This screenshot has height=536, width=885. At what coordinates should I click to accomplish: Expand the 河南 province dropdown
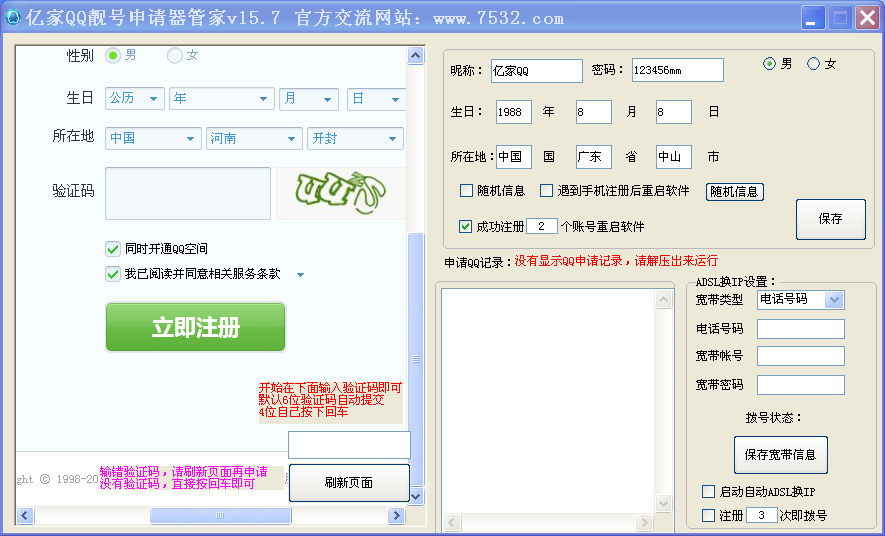(253, 139)
